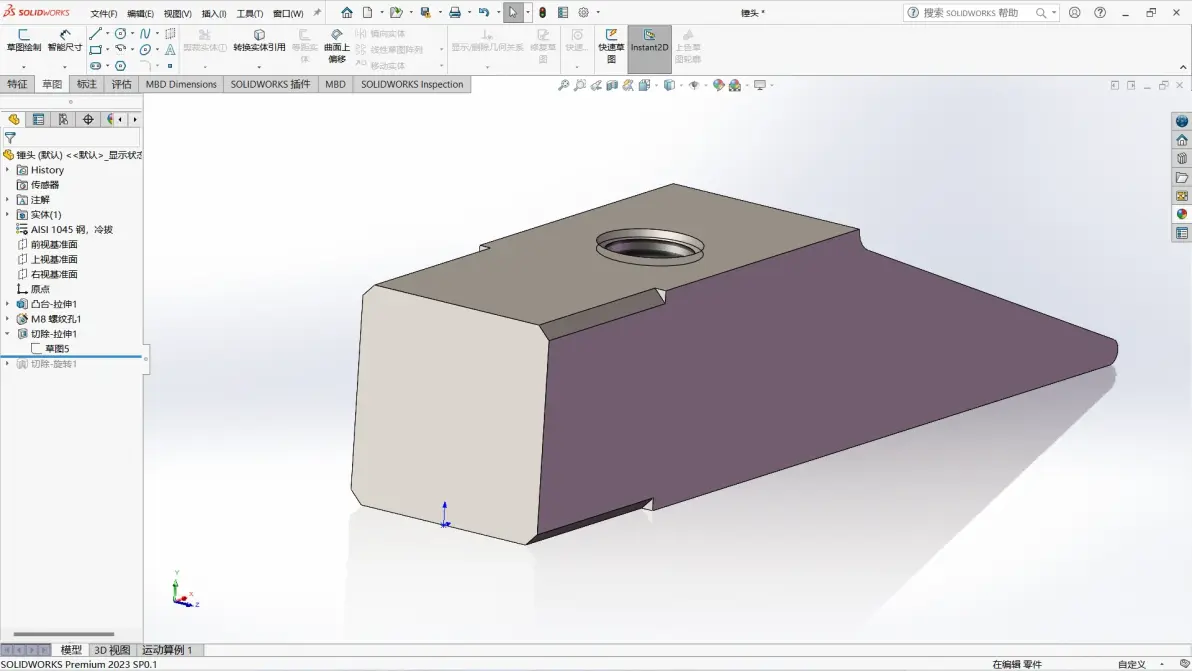Select 草图5 in the feature tree
This screenshot has width=1192, height=671.
[57, 349]
